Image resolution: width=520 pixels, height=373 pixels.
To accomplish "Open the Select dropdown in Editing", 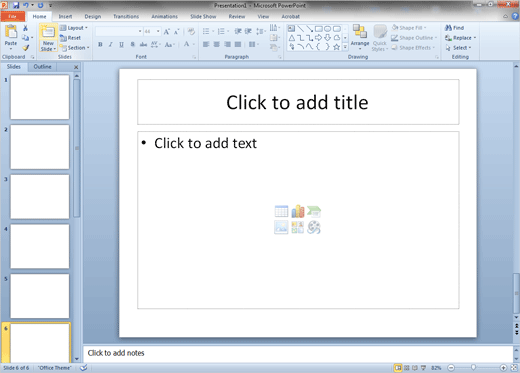I will pos(459,48).
